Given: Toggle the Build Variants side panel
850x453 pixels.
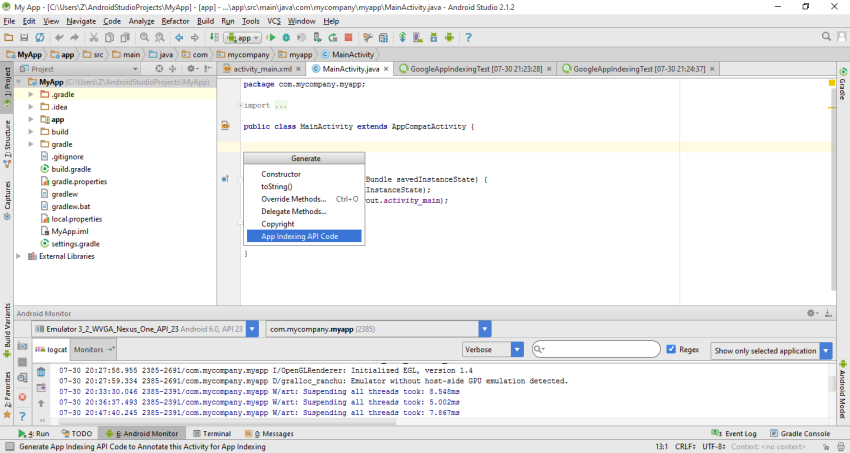Looking at the screenshot, I should 7,330.
